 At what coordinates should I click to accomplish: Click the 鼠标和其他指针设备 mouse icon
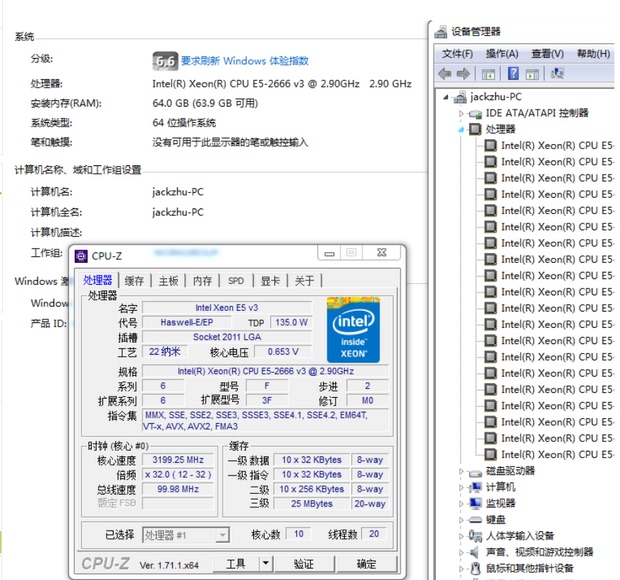coord(476,568)
